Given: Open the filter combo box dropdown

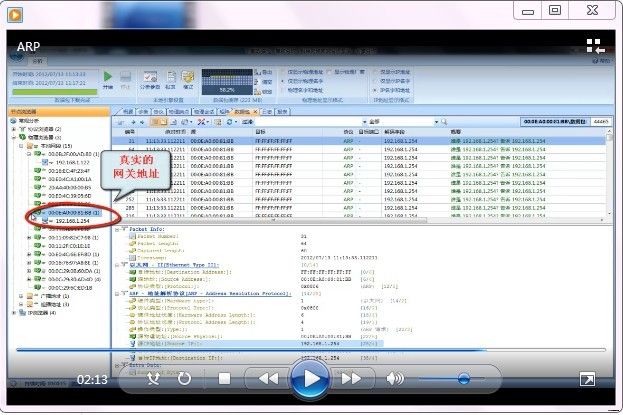Looking at the screenshot, I should click(x=364, y=122).
